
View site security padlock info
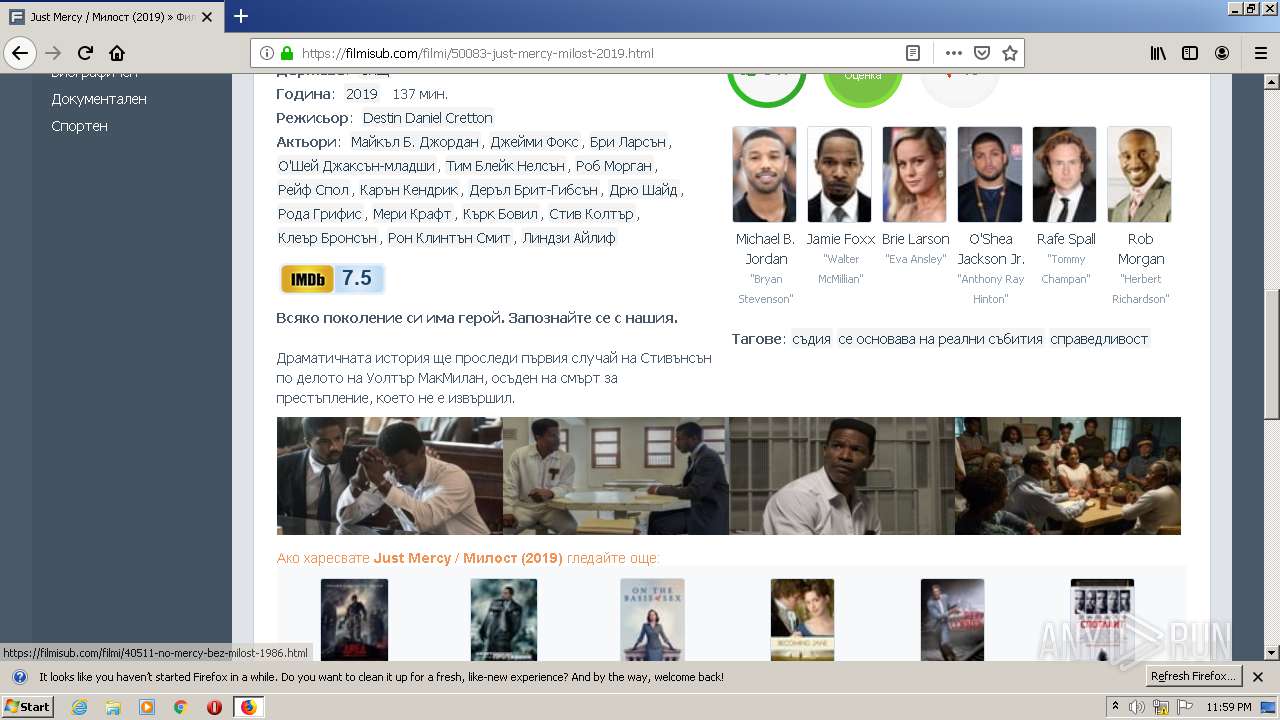click(x=287, y=53)
